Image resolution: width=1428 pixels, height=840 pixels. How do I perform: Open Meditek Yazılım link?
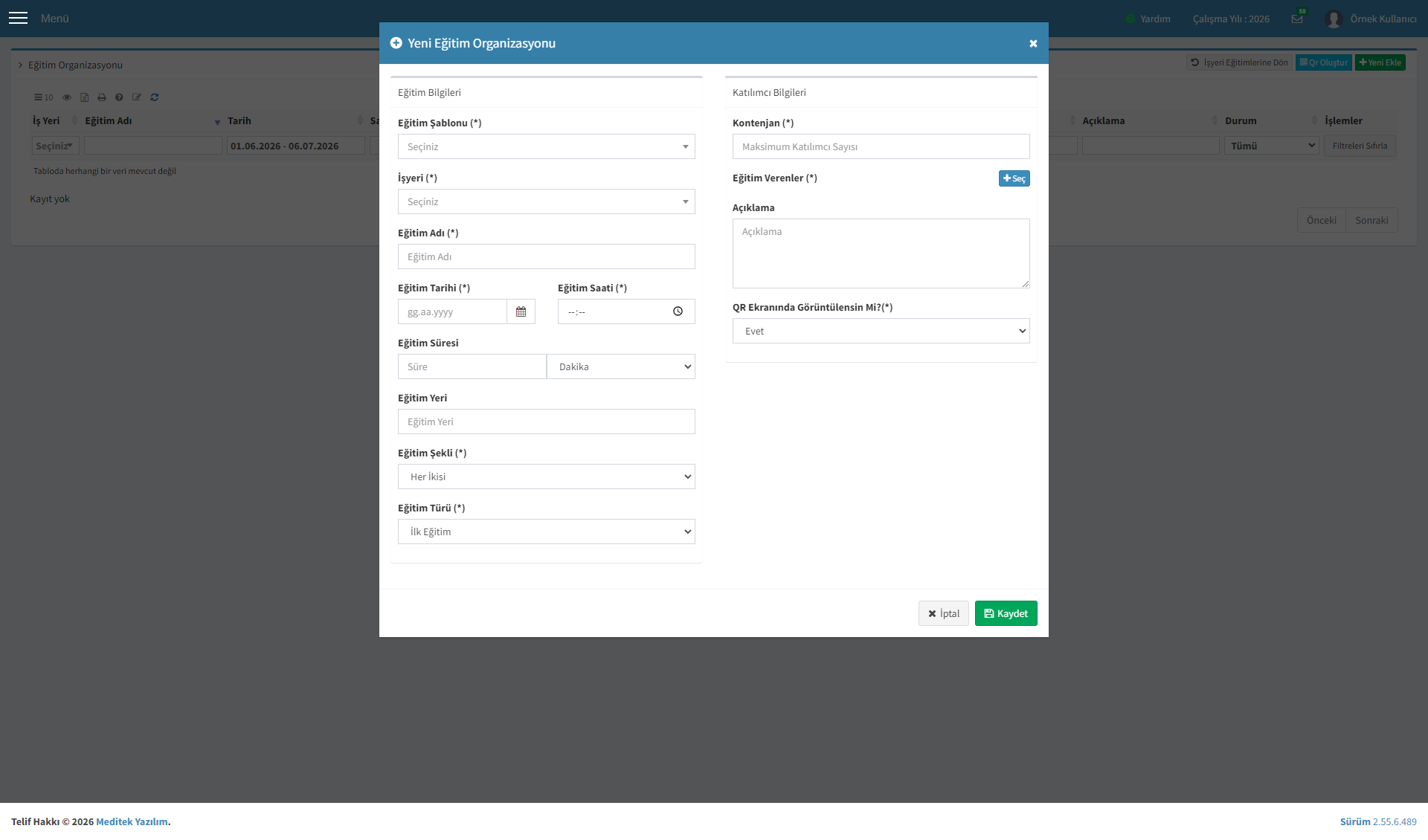(132, 821)
